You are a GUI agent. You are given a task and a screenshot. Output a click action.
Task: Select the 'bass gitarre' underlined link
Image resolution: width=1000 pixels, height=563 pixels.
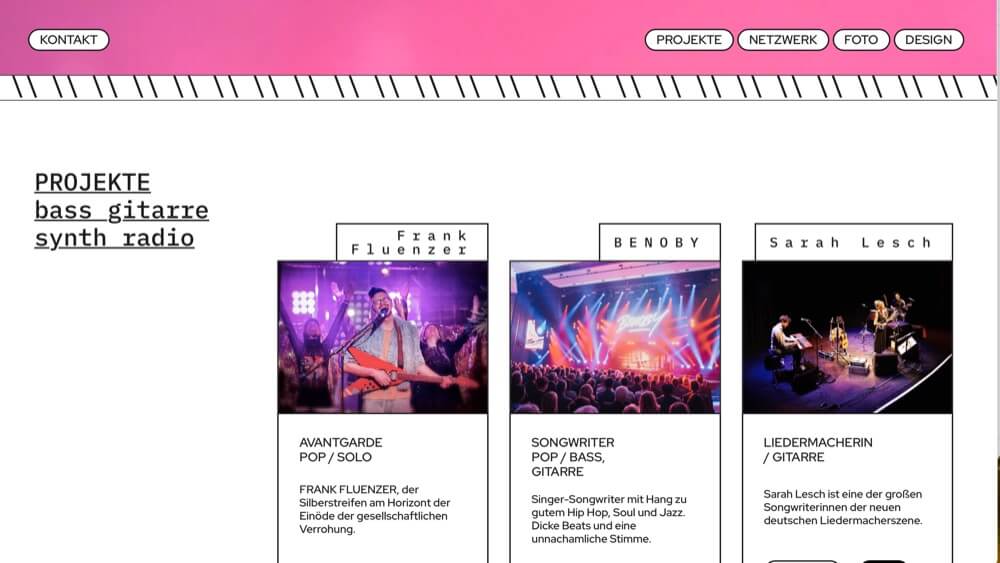(121, 210)
